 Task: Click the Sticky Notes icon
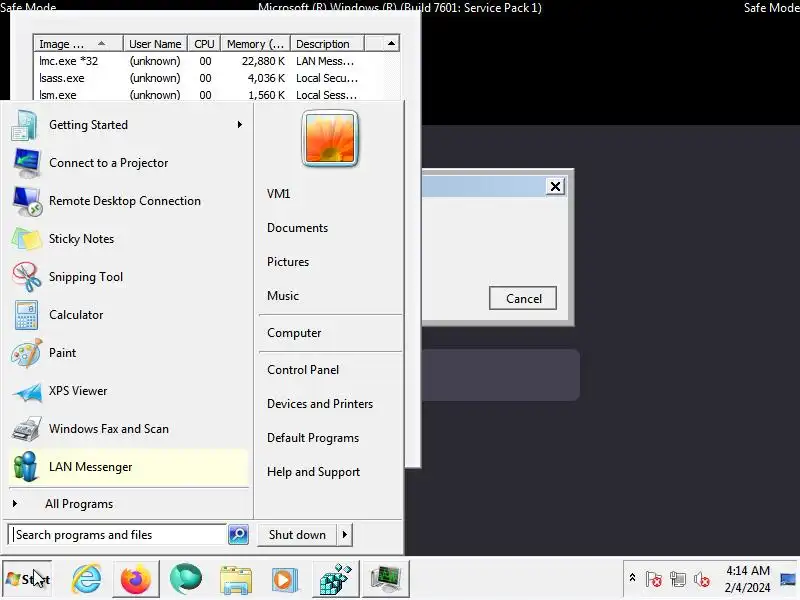point(27,239)
